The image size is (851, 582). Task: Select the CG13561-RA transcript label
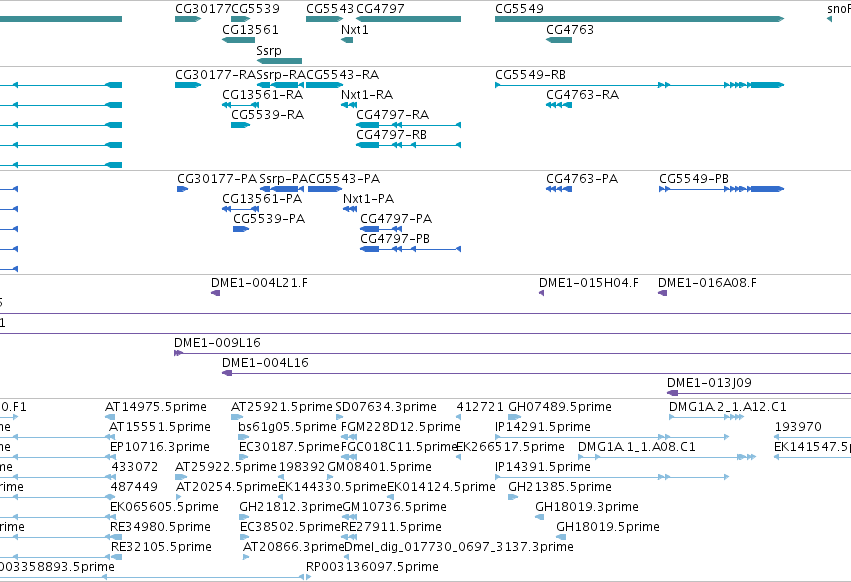(x=263, y=95)
